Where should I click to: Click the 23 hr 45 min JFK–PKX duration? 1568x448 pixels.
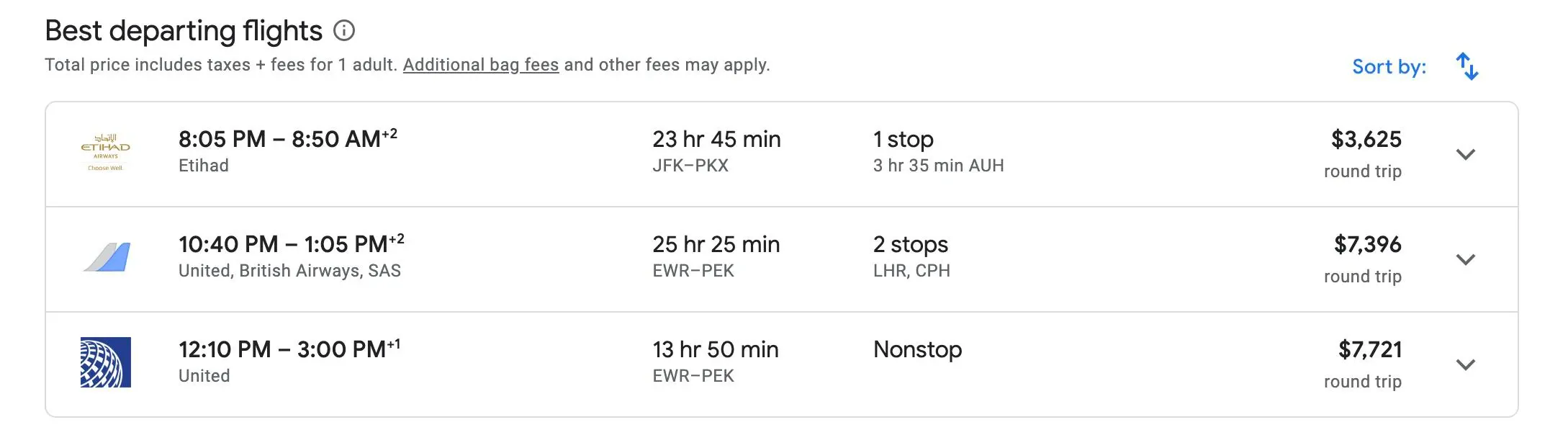[716, 151]
